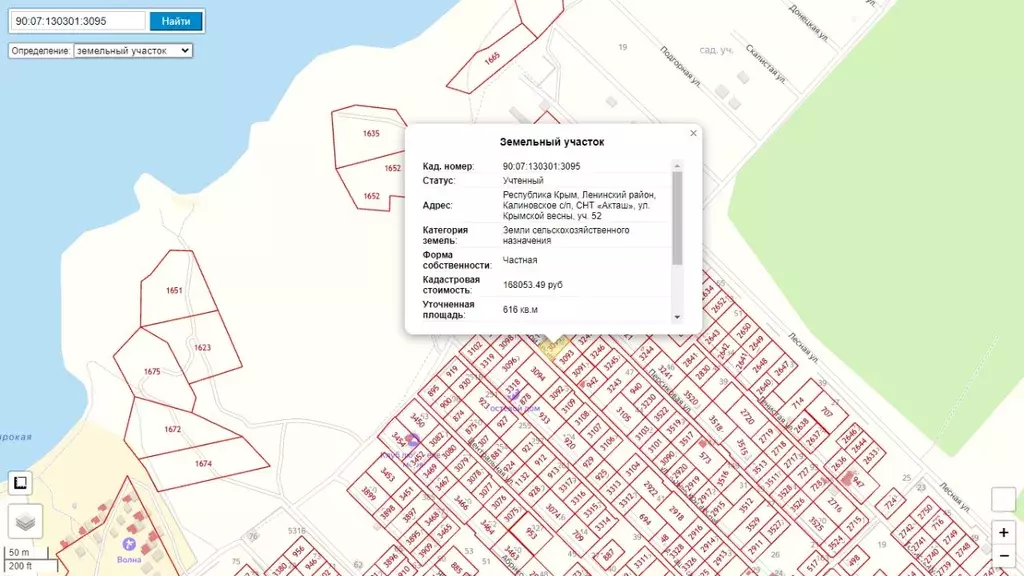This screenshot has width=1024, height=576.
Task: Click the cadastral number search field
Action: 78,21
